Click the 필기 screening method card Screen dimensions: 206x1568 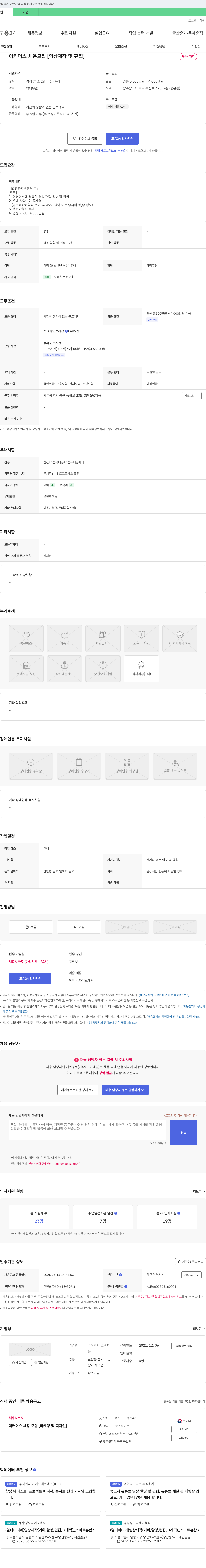point(127,927)
